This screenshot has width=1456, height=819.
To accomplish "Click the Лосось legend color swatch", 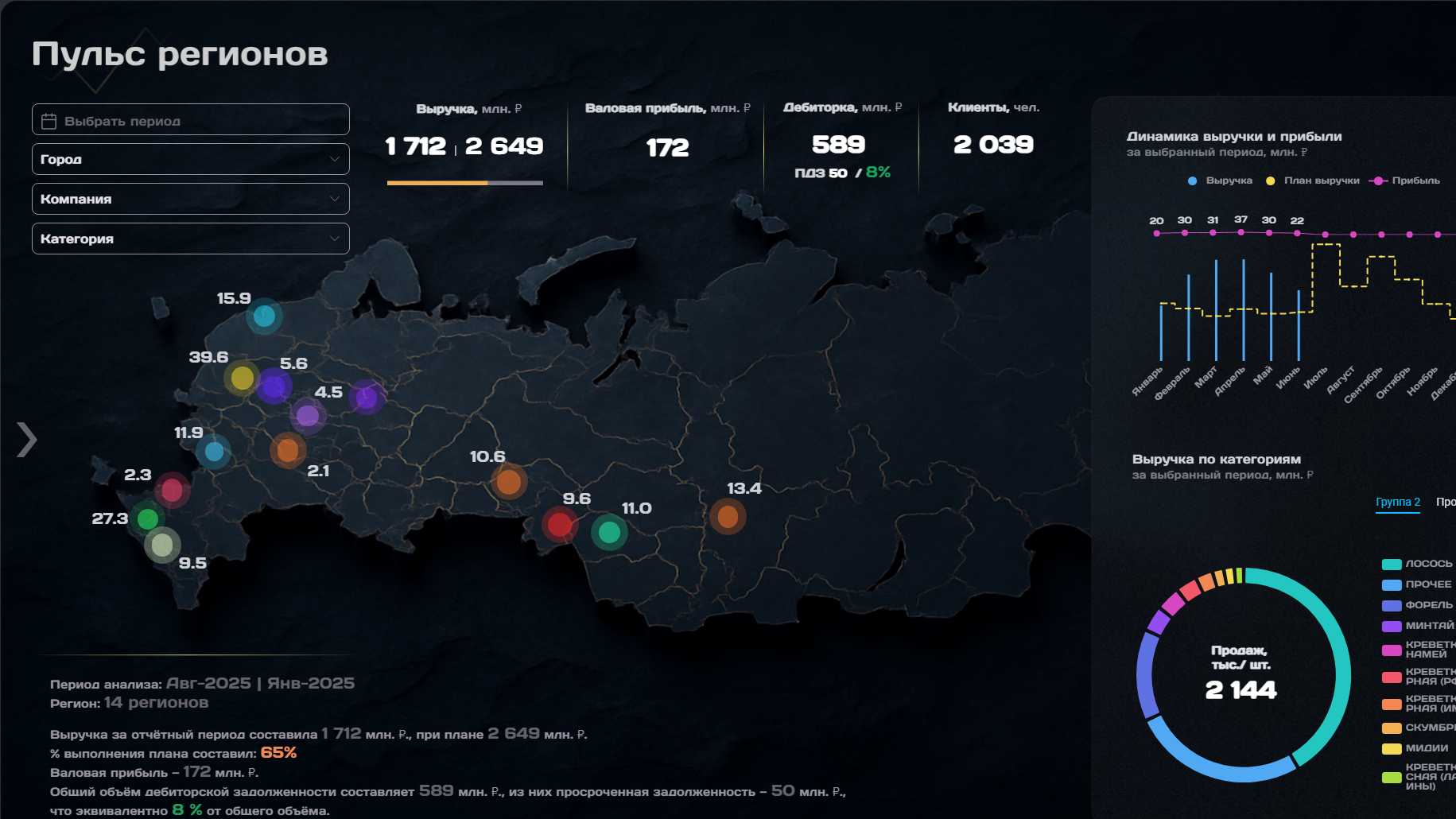I will 1392,565.
